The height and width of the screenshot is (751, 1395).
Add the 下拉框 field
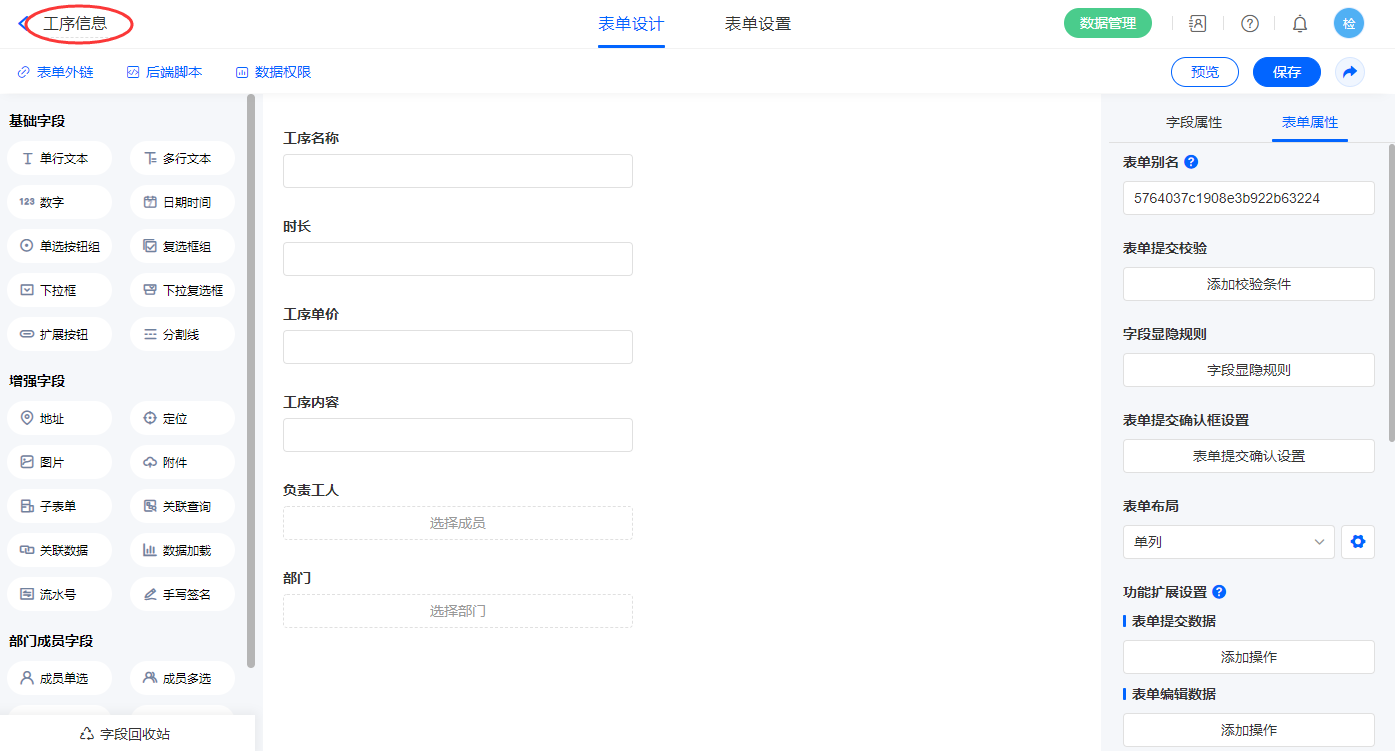coord(60,290)
